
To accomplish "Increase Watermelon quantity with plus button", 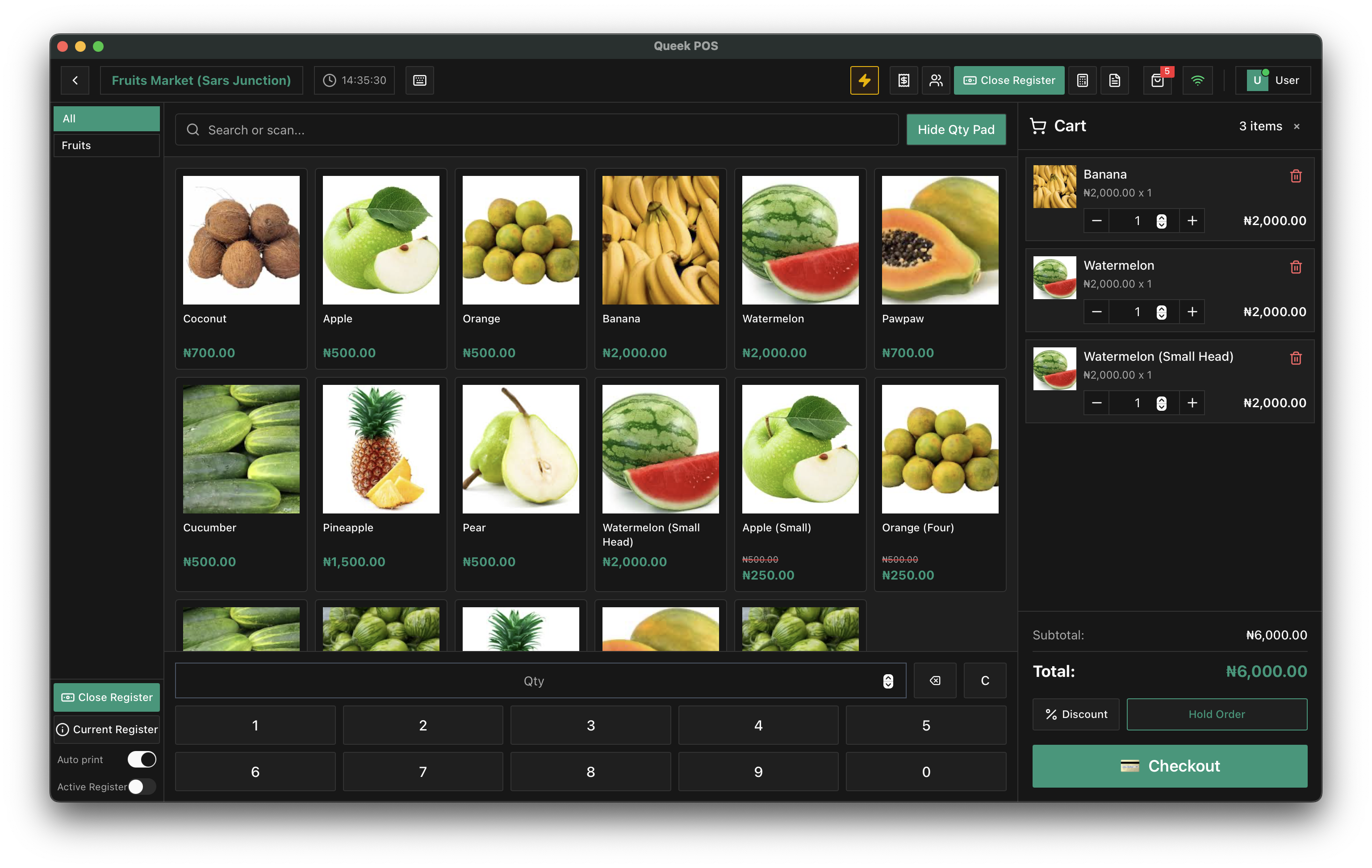I will click(1192, 312).
